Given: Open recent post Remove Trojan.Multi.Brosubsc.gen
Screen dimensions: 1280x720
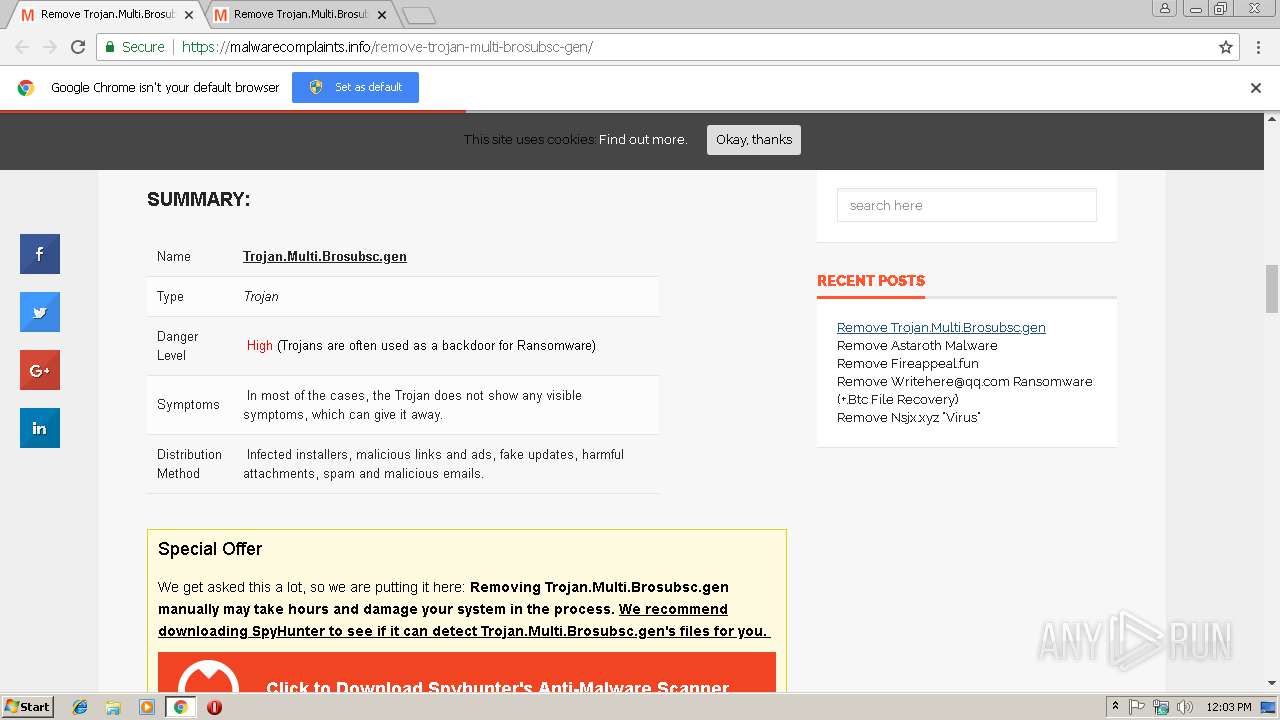Looking at the screenshot, I should 941,327.
